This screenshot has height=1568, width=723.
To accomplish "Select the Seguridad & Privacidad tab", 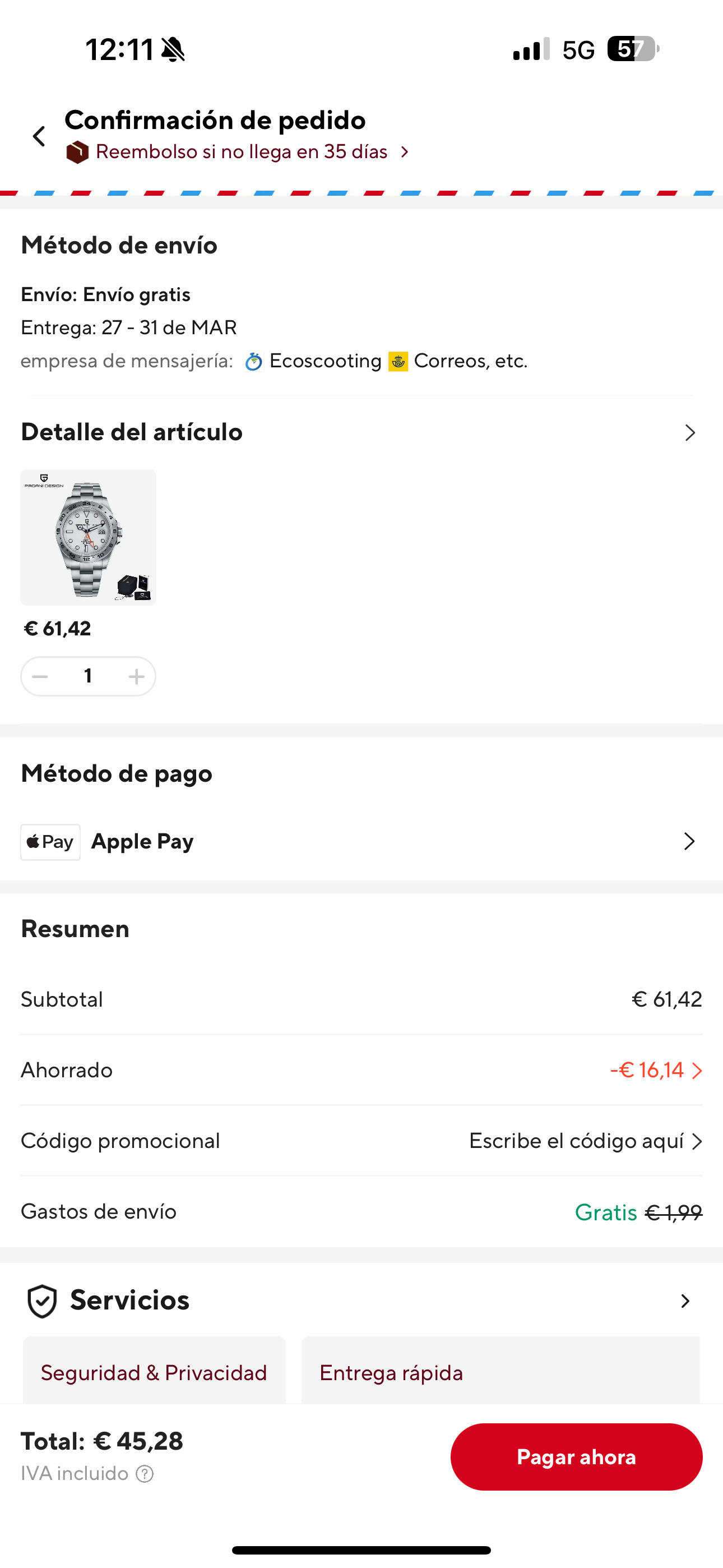I will 154,1373.
